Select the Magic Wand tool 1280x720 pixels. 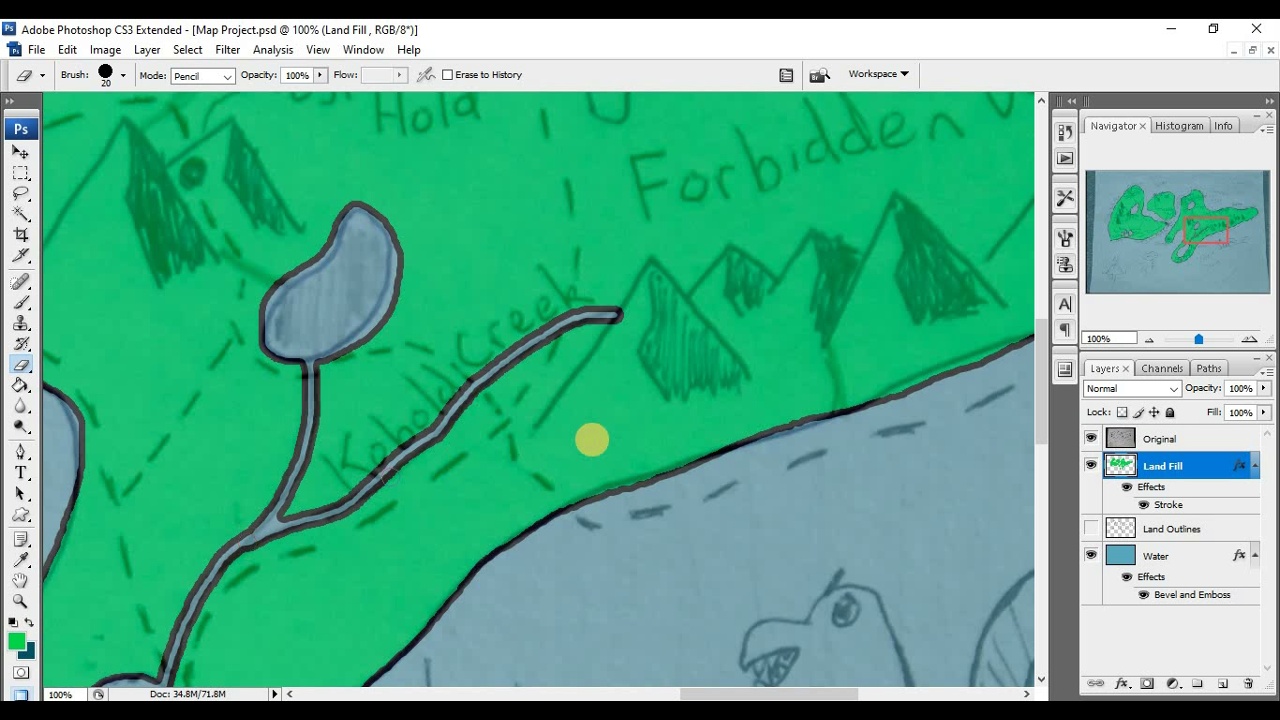(20, 213)
